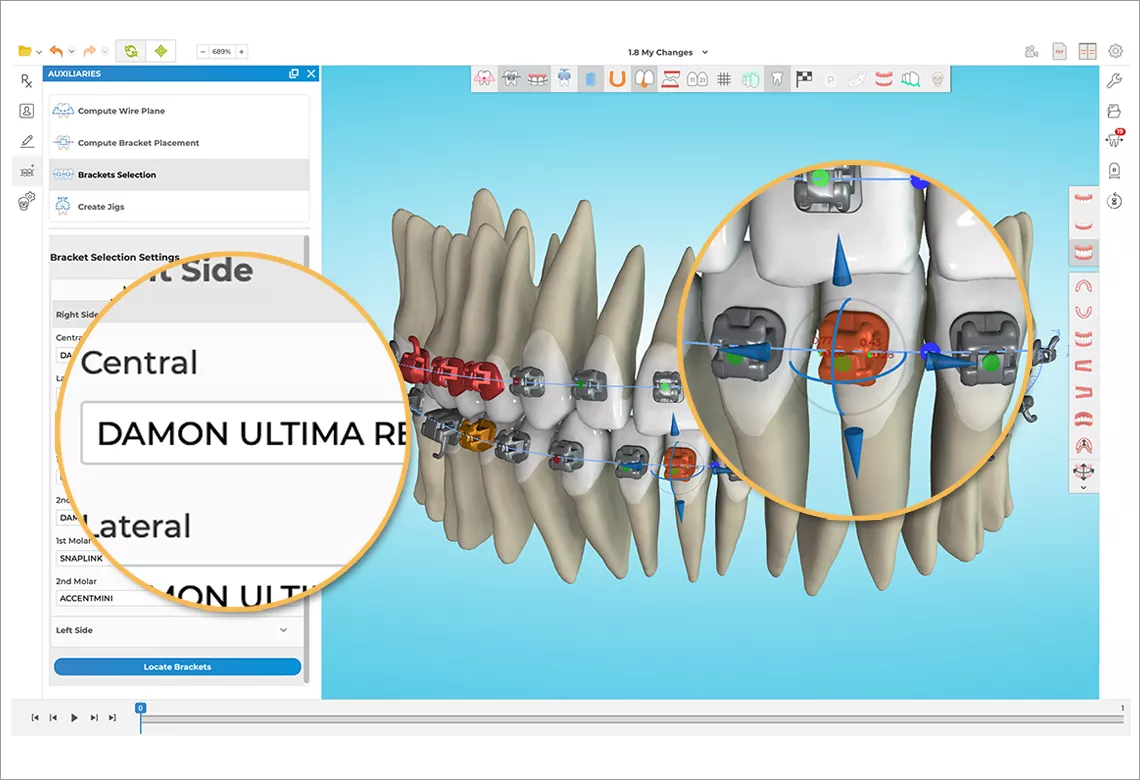The image size is (1140, 780).
Task: Click the orange undo arrow
Action: 56,51
